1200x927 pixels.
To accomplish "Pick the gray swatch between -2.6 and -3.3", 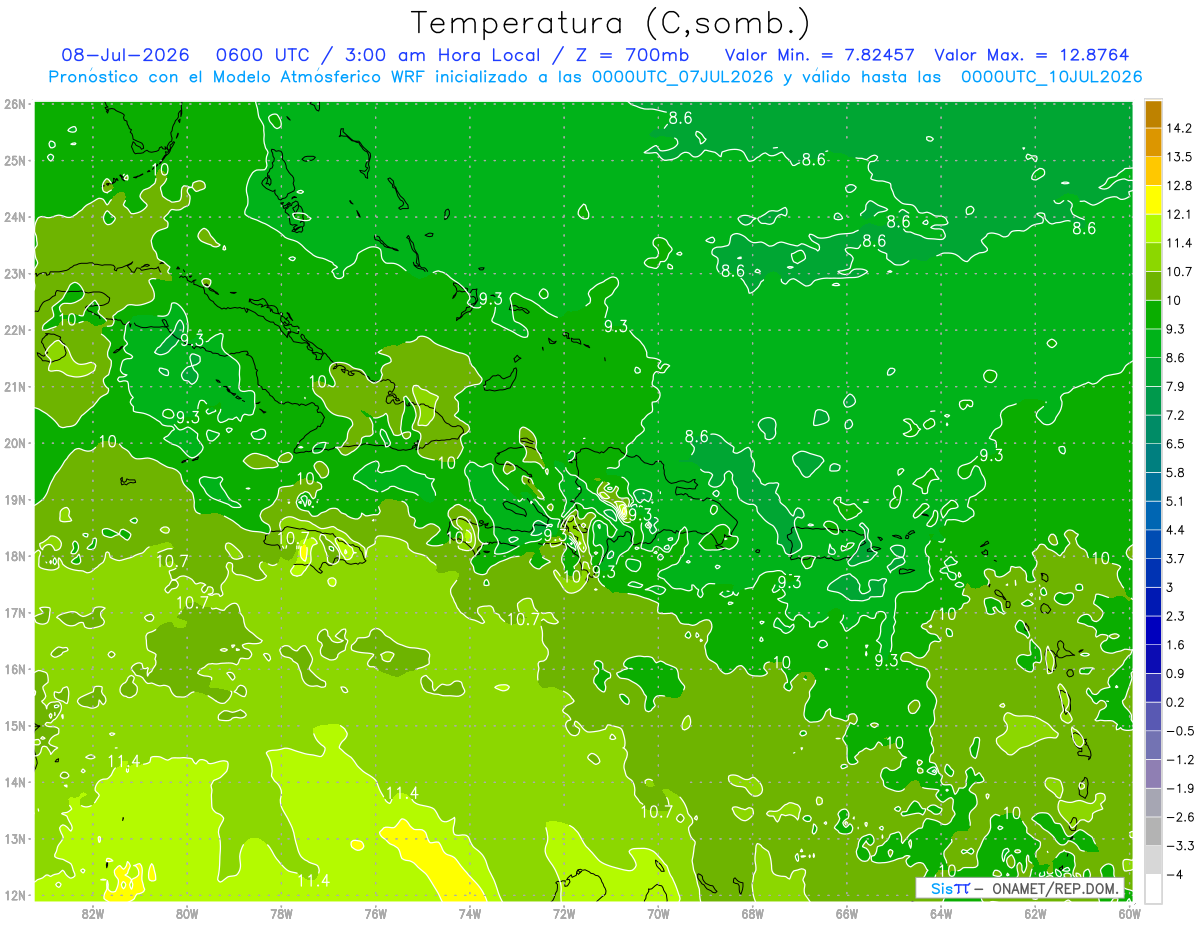I will coord(1153,831).
